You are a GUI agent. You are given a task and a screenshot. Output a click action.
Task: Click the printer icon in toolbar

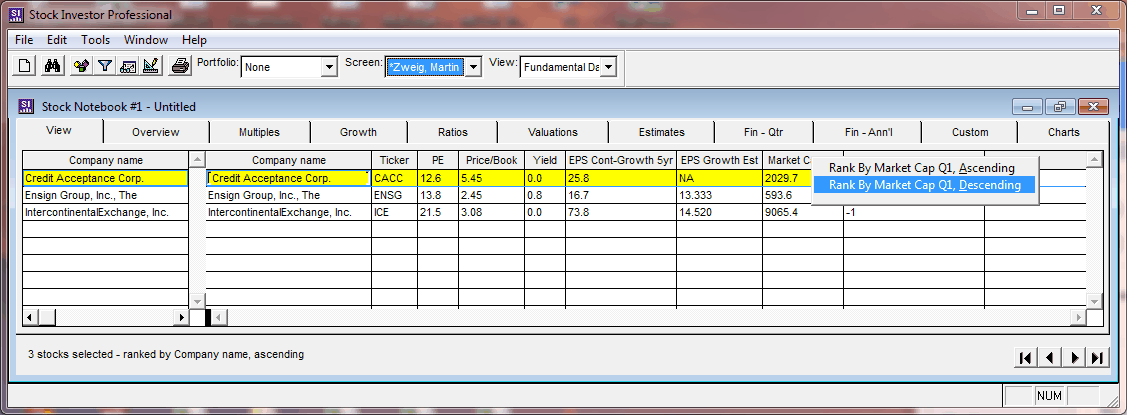[180, 67]
